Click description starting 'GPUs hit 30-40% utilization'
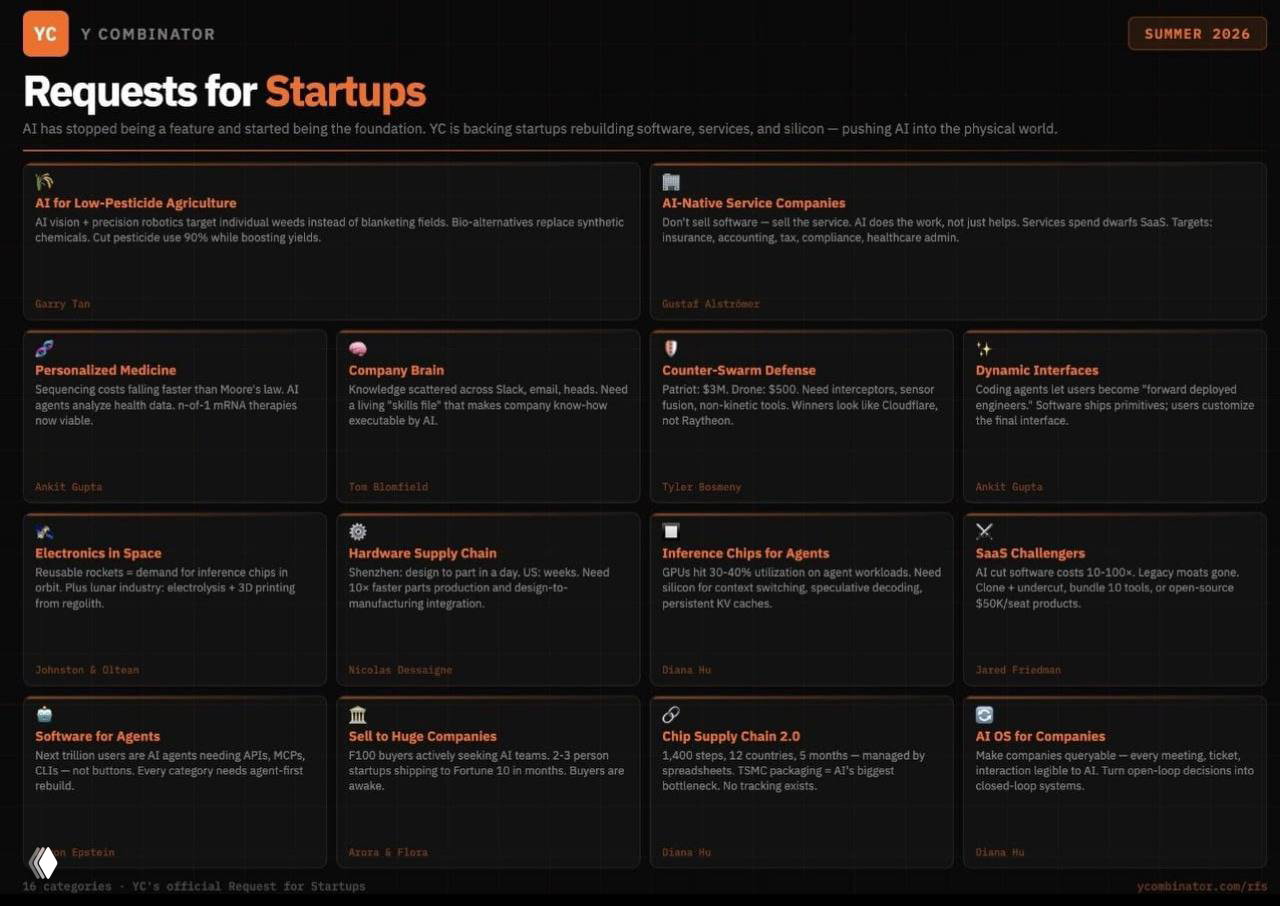The image size is (1280, 906). [x=801, y=588]
